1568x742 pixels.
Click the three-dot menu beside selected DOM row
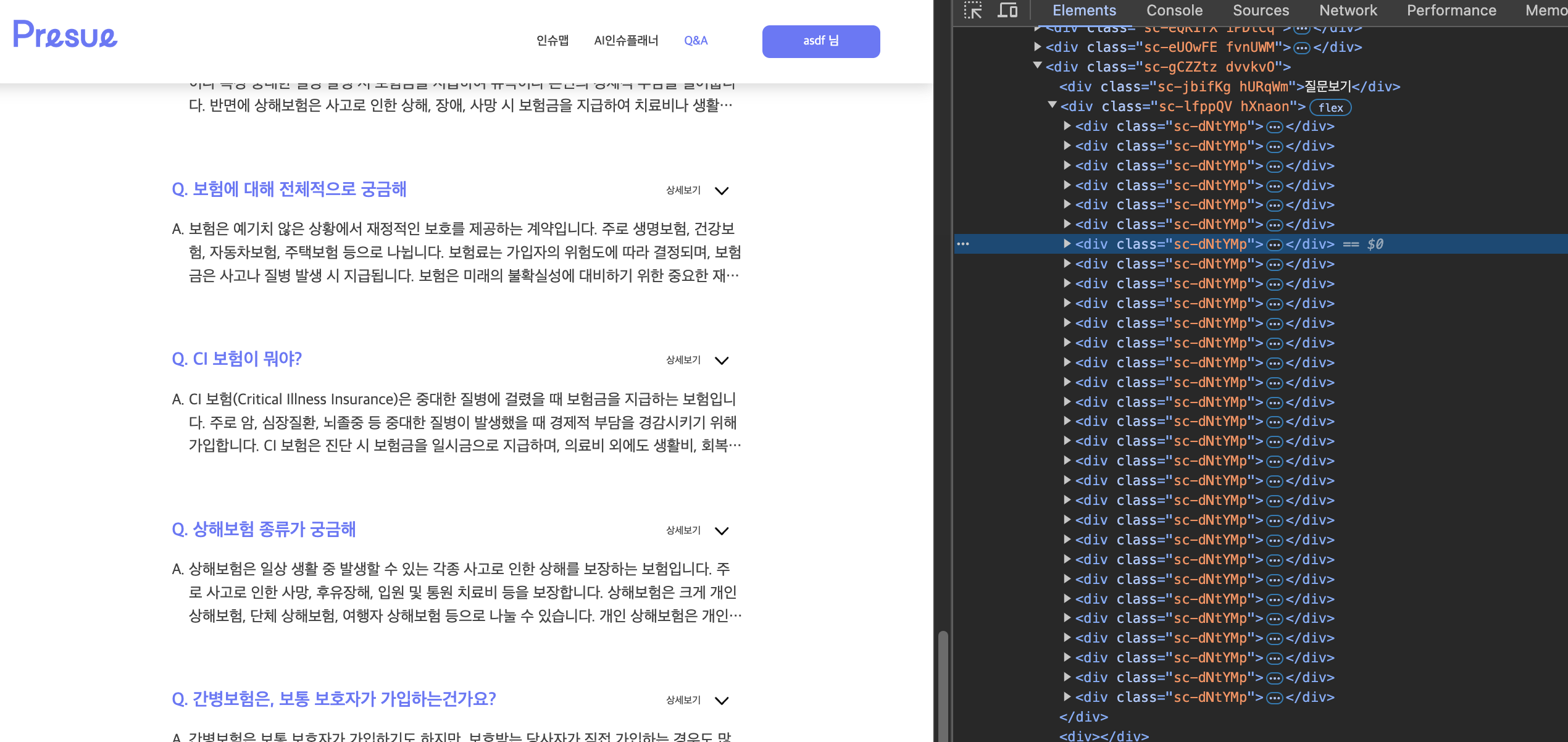coord(963,244)
